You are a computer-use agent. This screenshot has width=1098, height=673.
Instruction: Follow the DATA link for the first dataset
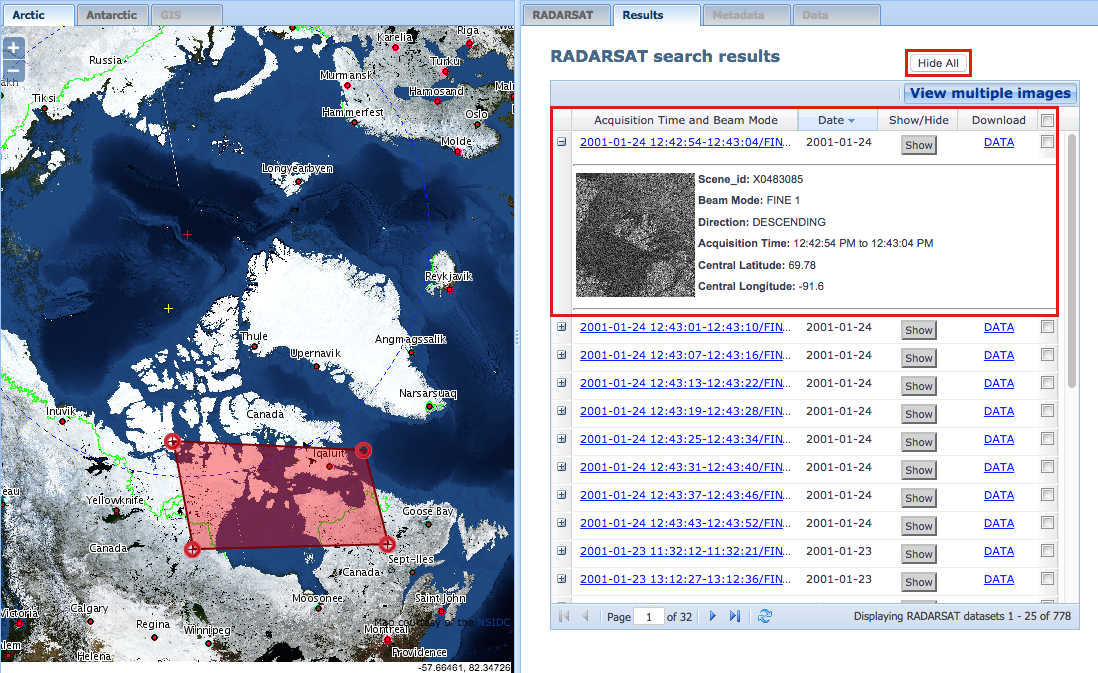pyautogui.click(x=998, y=142)
